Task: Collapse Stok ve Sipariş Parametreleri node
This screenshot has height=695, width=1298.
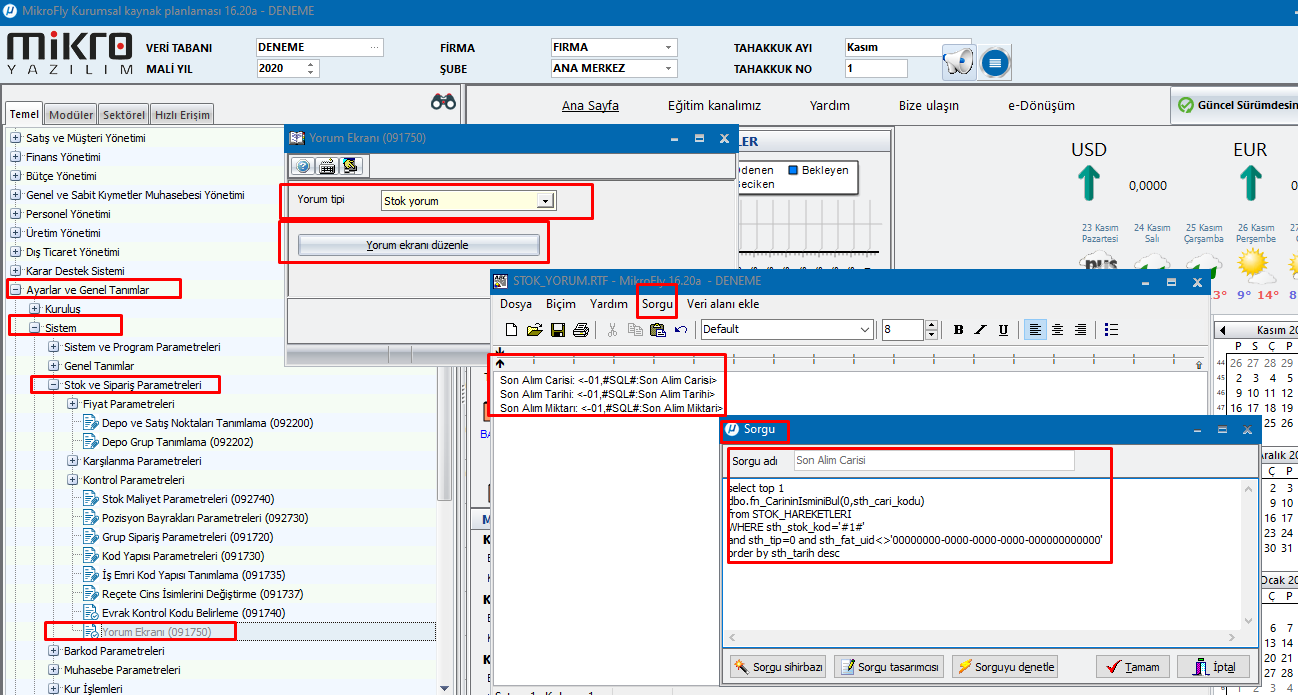Action: point(53,385)
